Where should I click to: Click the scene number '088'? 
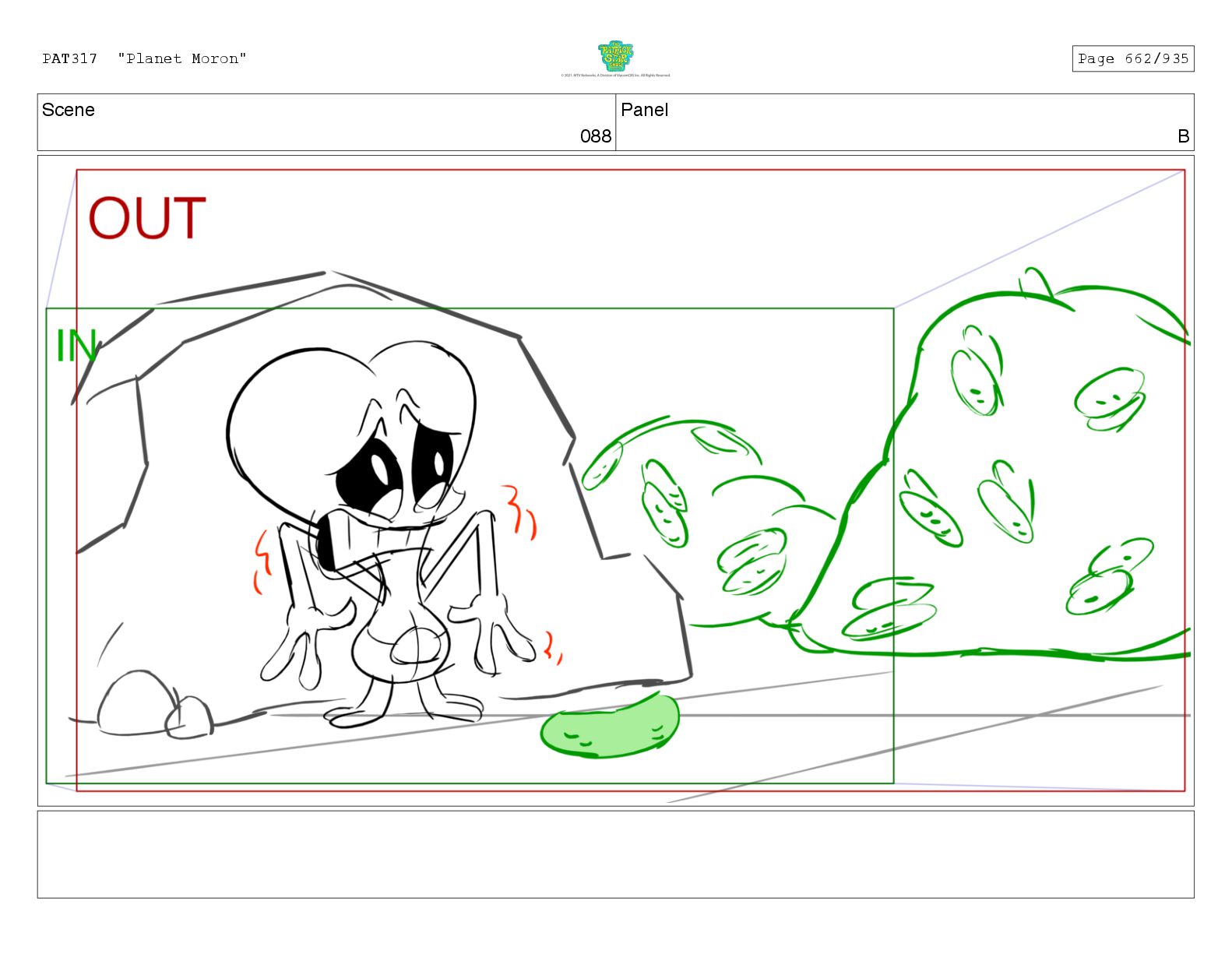click(x=596, y=136)
